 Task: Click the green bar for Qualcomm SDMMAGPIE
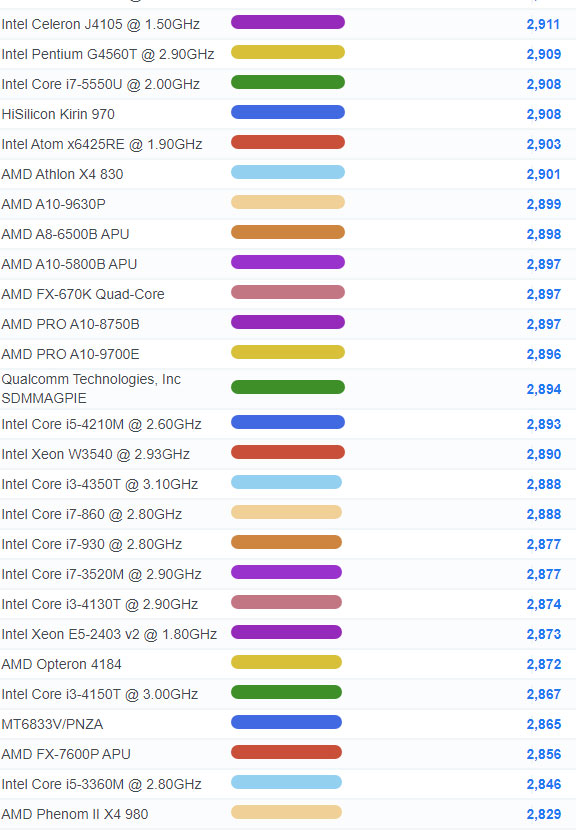point(288,387)
